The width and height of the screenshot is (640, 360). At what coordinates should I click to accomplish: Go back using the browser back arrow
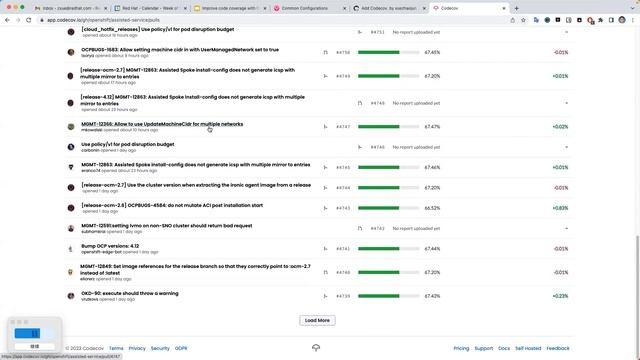point(7,20)
